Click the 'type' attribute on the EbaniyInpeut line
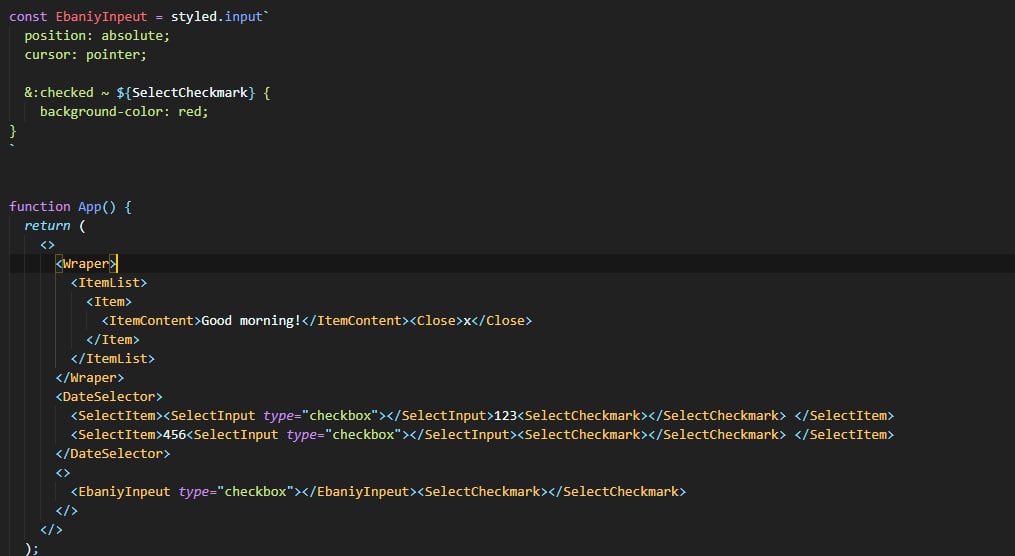 click(194, 491)
